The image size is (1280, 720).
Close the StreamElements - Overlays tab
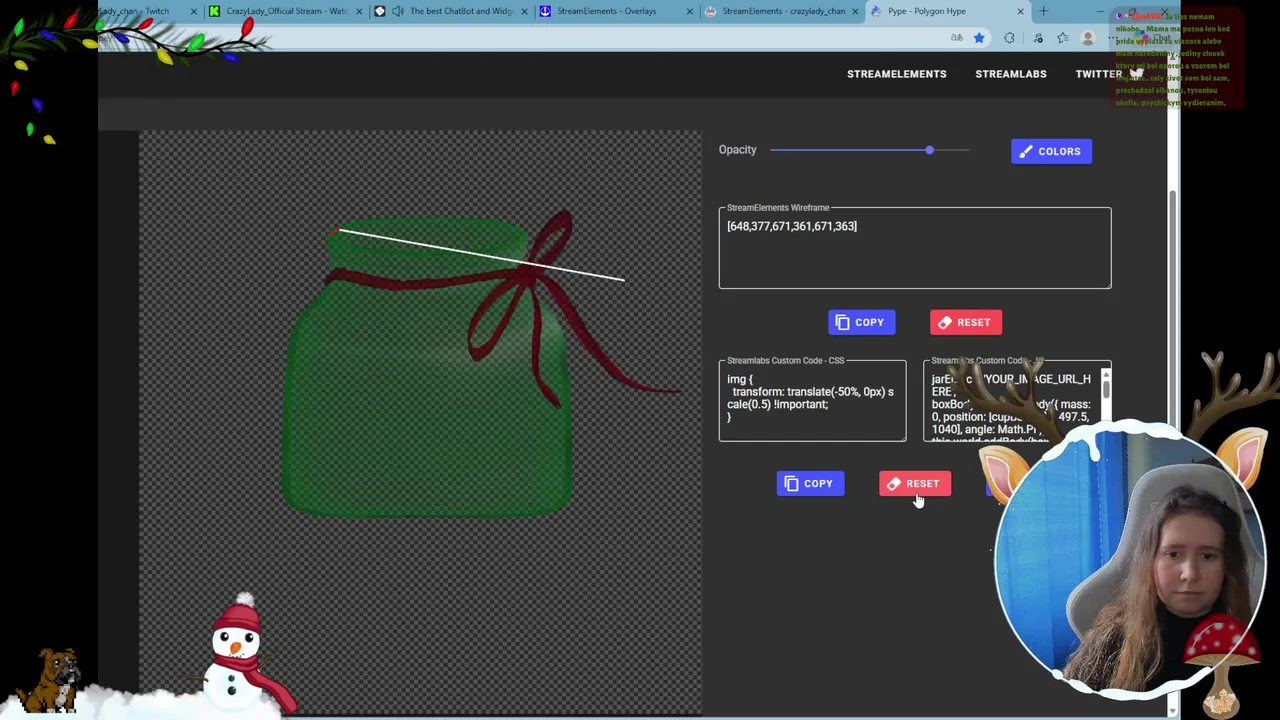[689, 11]
